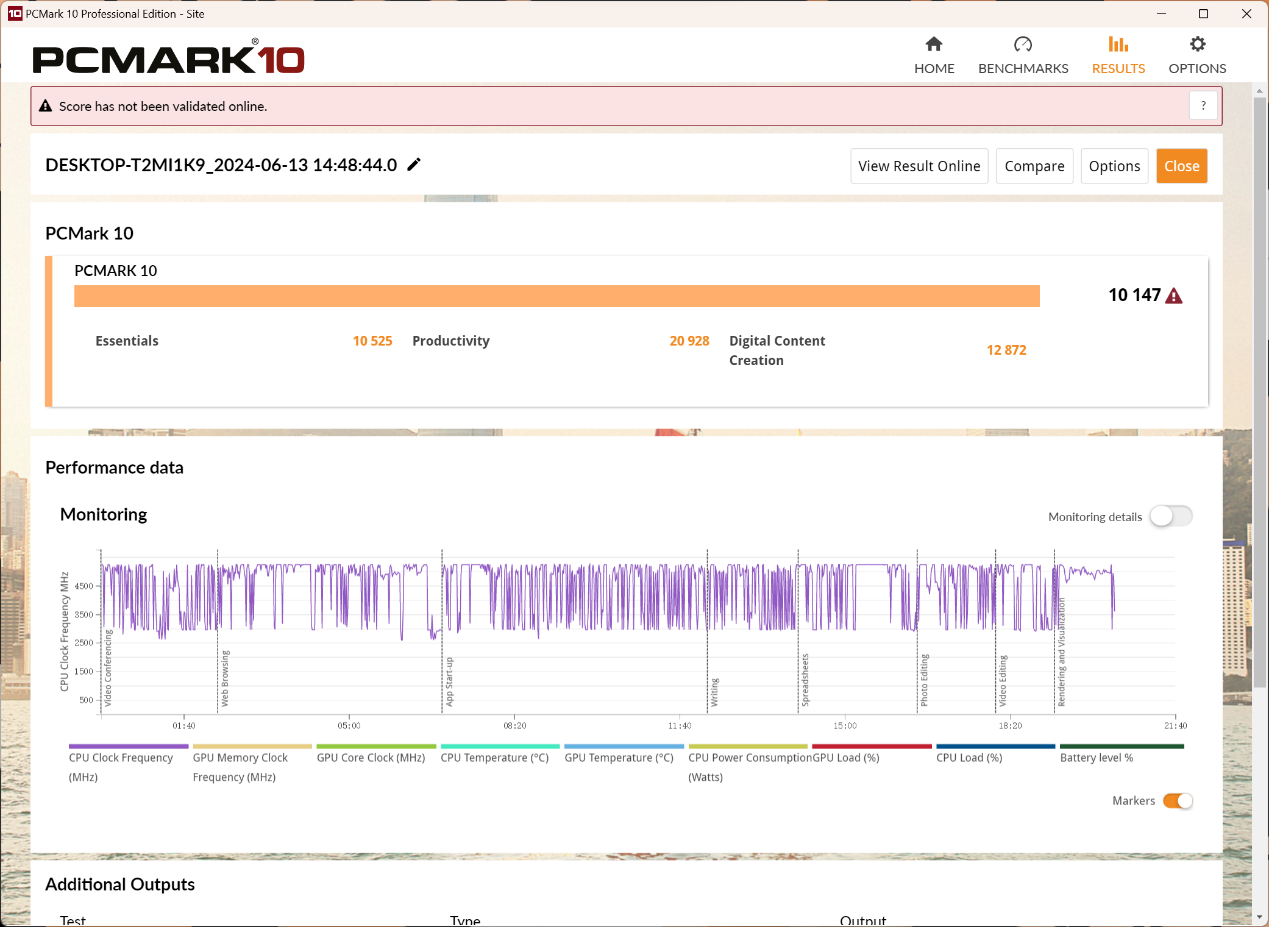Click the PCMARK 10 logo
The image size is (1269, 927).
[168, 57]
